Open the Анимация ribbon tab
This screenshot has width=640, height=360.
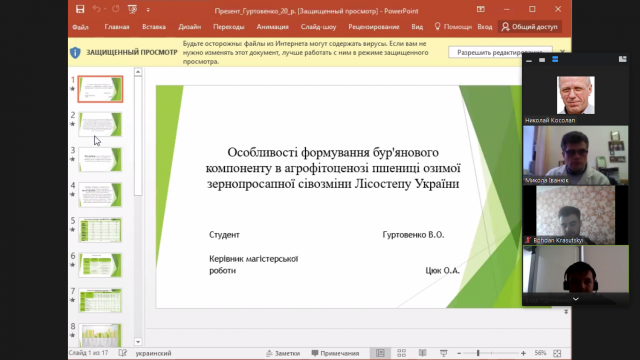(x=272, y=27)
